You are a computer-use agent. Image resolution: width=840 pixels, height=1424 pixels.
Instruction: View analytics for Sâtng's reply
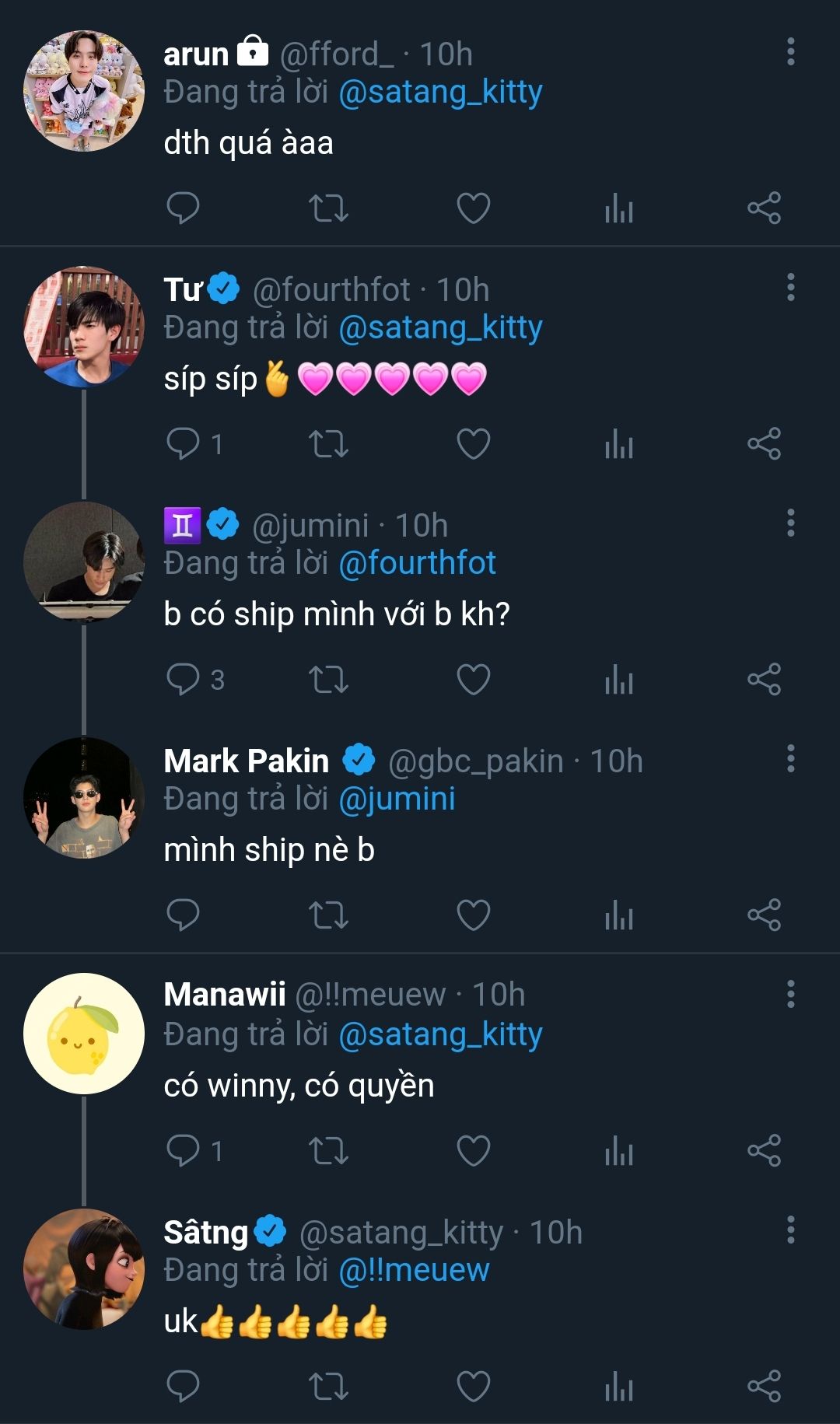pyautogui.click(x=619, y=1386)
